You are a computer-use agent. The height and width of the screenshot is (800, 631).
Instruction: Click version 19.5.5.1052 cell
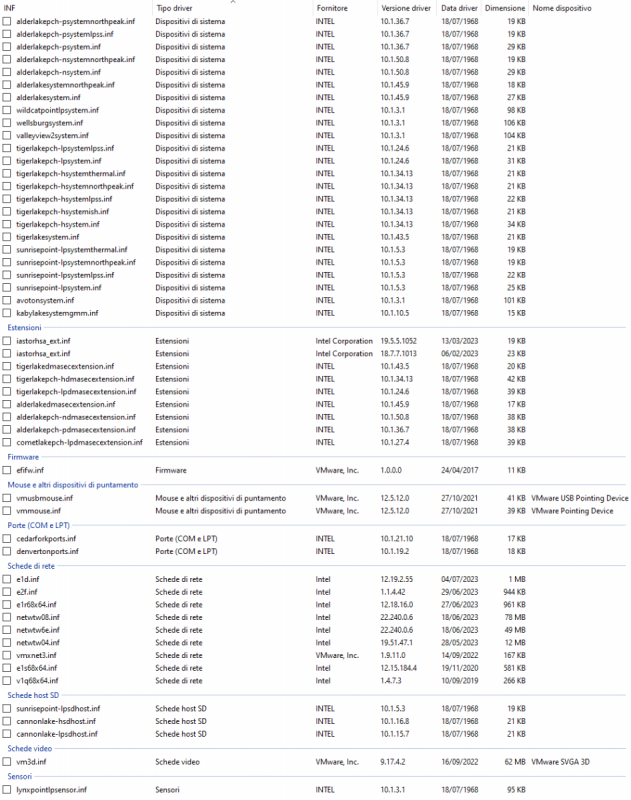click(398, 341)
